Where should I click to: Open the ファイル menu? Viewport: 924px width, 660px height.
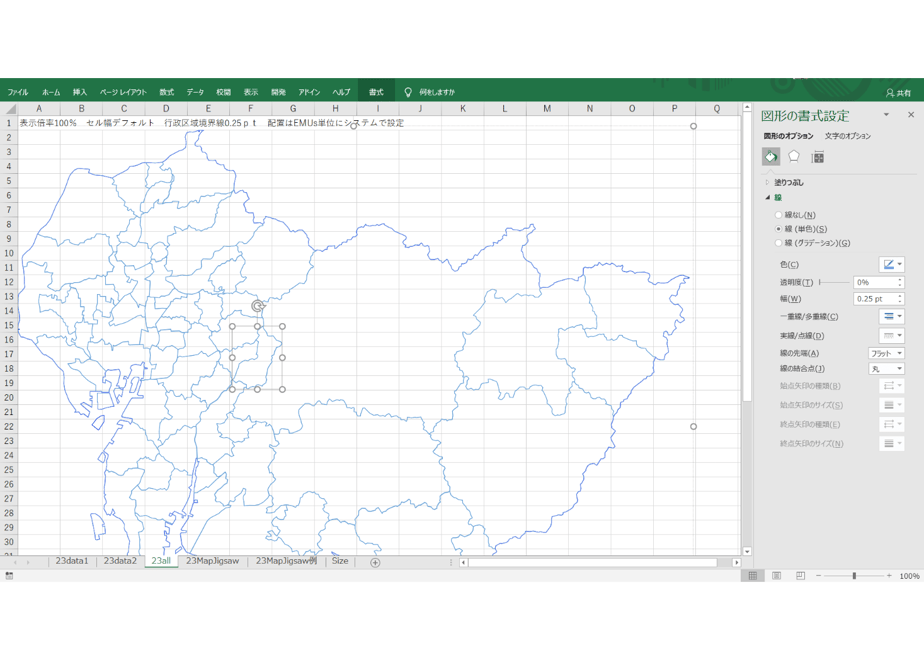(x=18, y=92)
